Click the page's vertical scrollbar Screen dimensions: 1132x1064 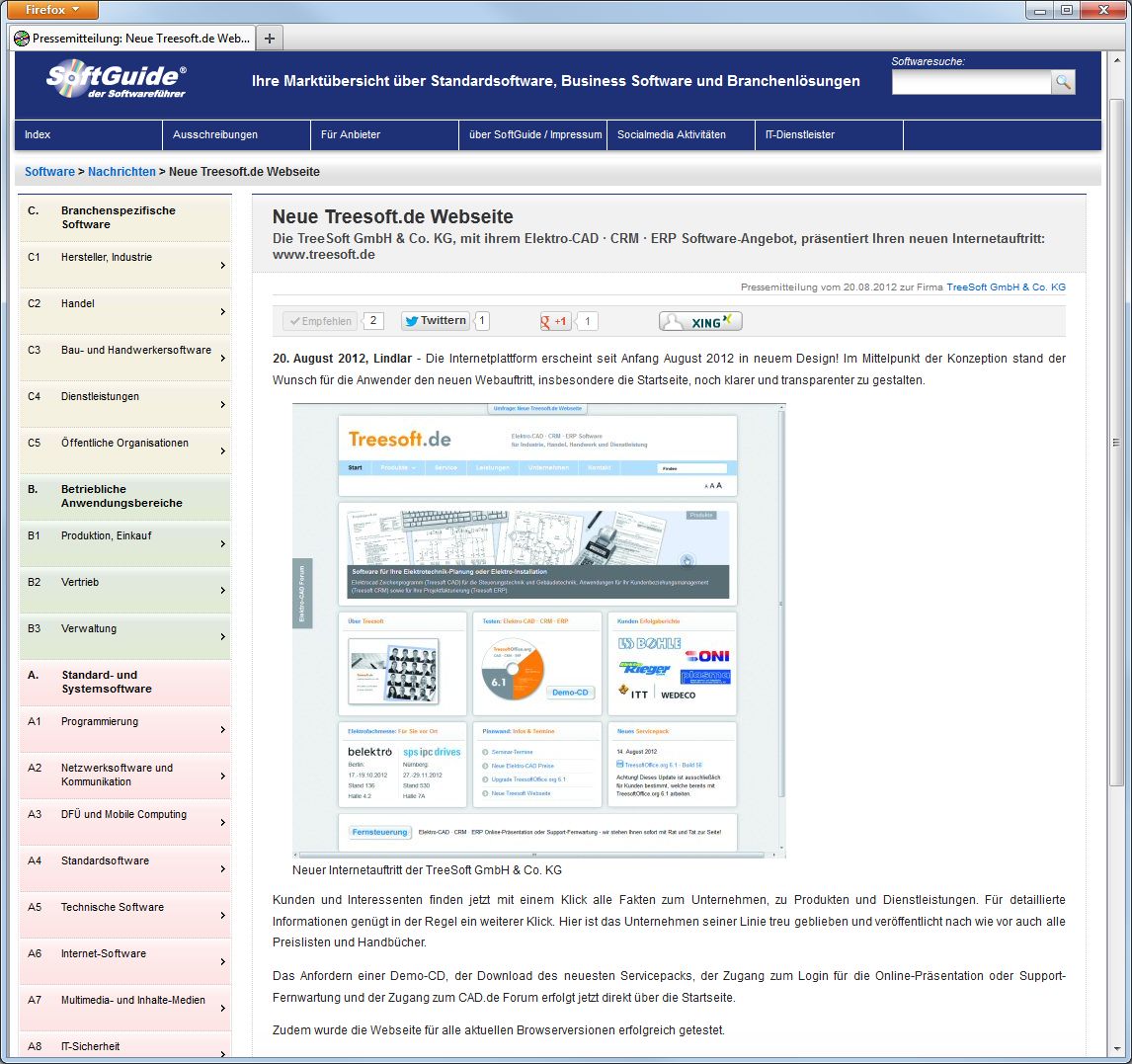[1117, 444]
